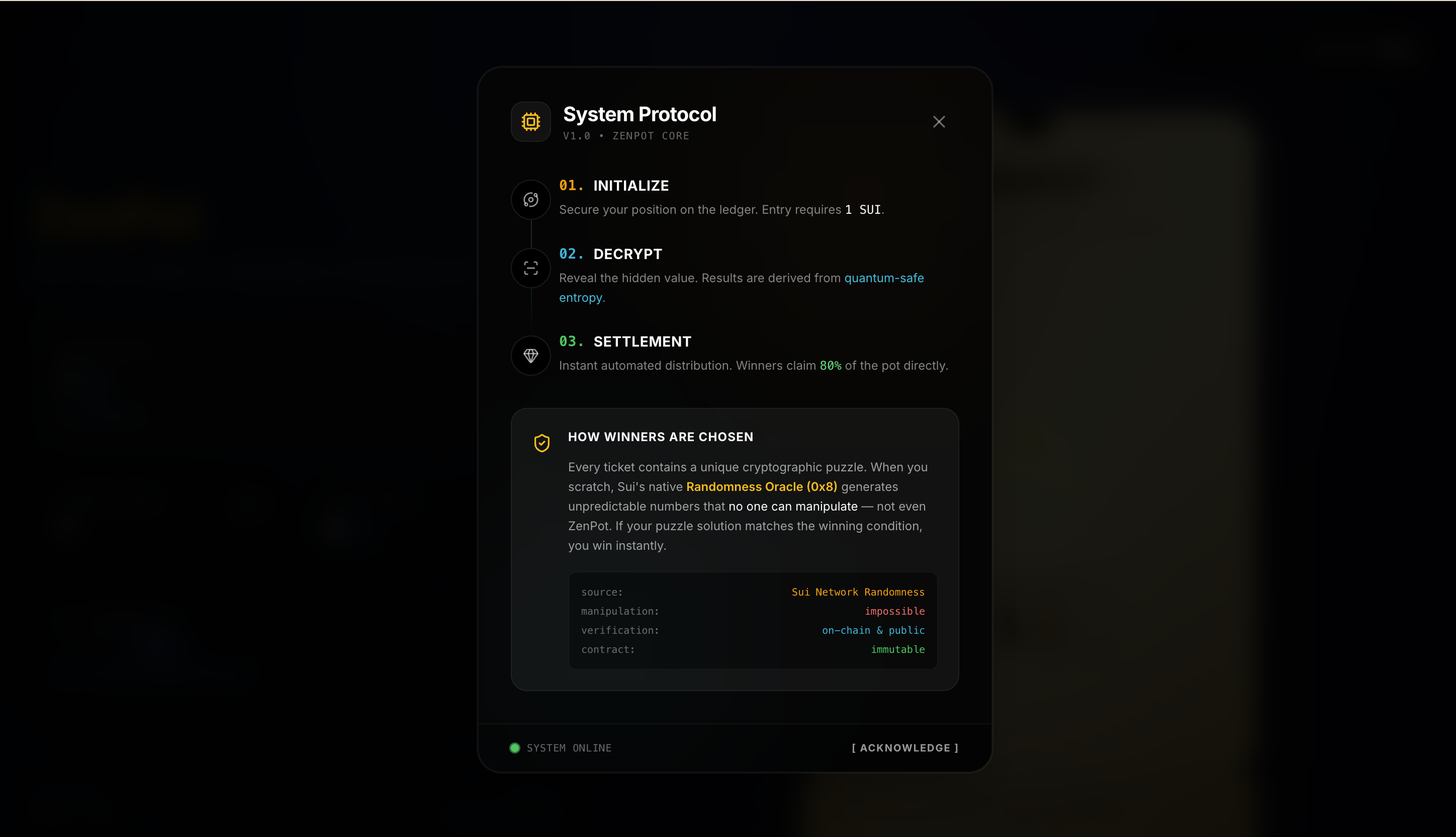The image size is (1456, 837).
Task: Click the 80% pot share text under SETTLEMENT
Action: click(x=830, y=365)
